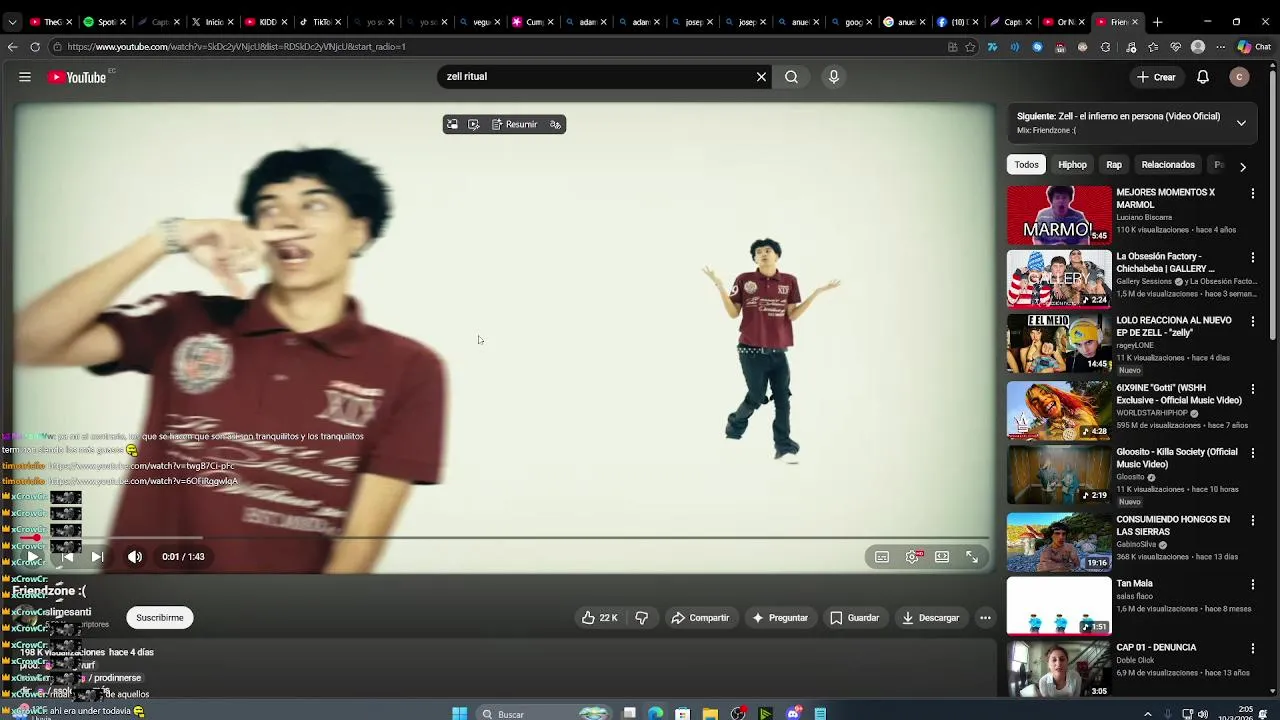Viewport: 1280px width, 720px height.
Task: Open options for La Obsesión Factory video
Action: tap(1253, 258)
